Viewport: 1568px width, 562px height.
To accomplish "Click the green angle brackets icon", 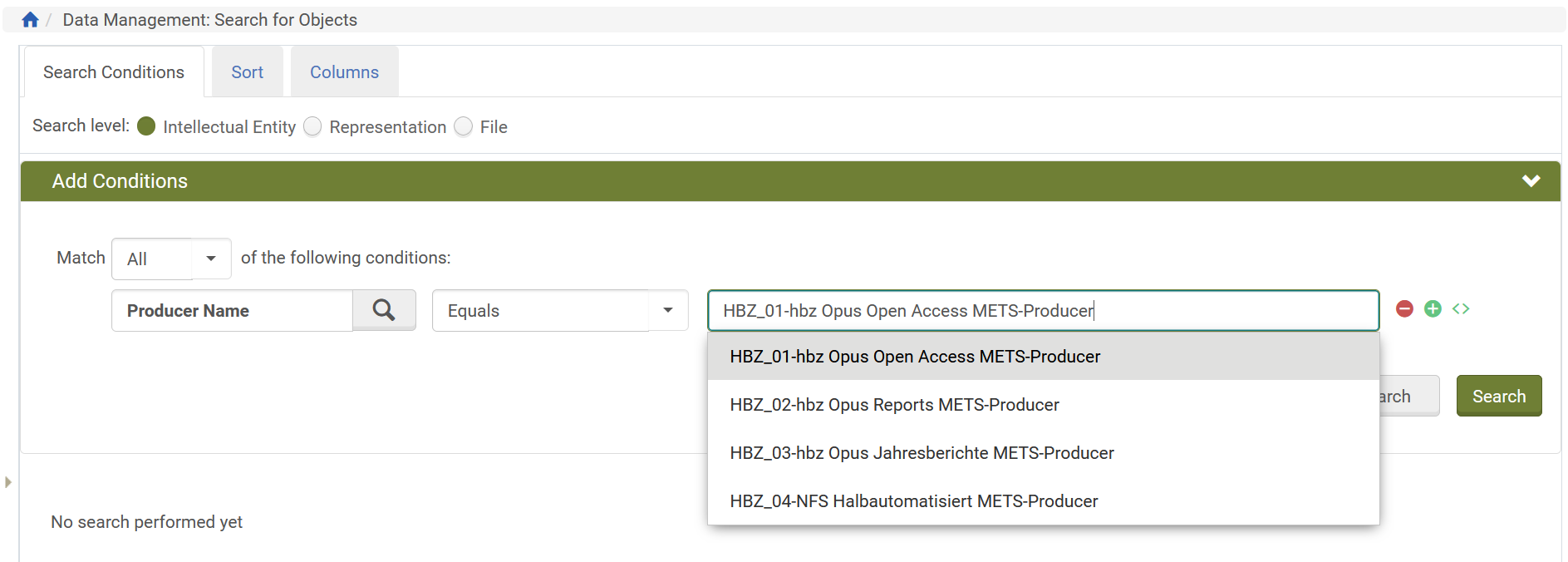I will [1461, 309].
